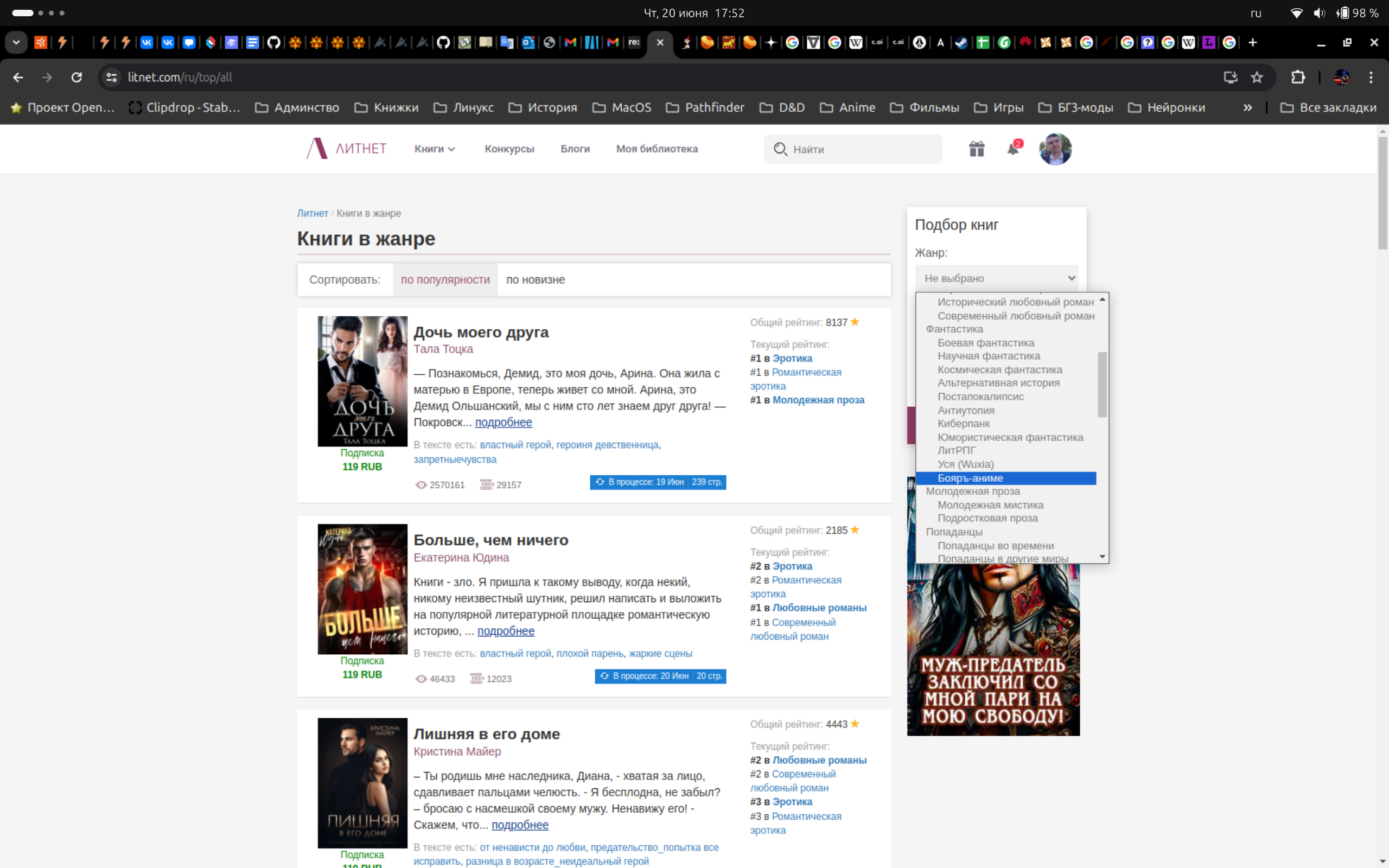The height and width of the screenshot is (868, 1389).
Task: Sort books по популярности
Action: 445,279
